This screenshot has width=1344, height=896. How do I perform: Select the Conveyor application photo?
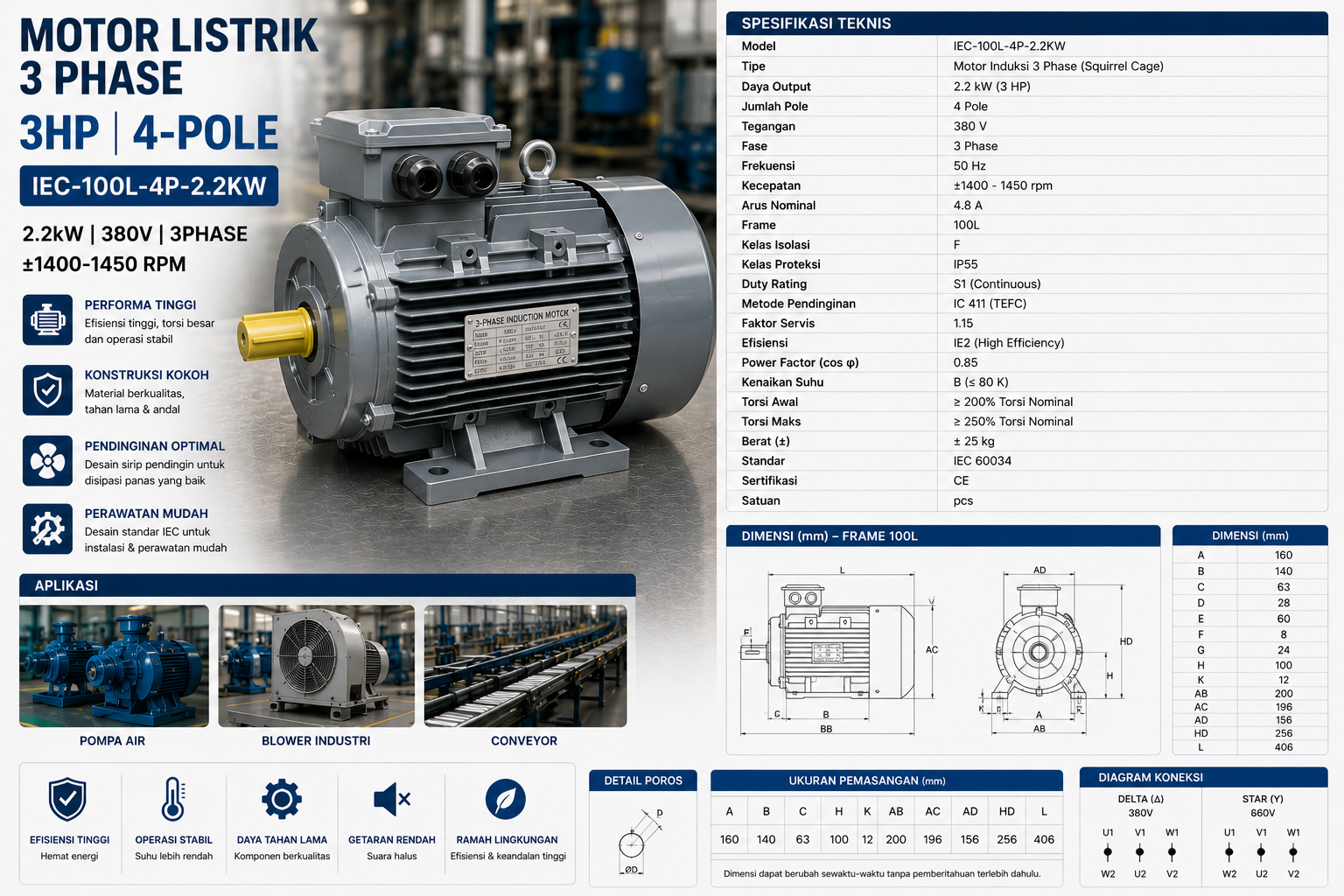[525, 666]
